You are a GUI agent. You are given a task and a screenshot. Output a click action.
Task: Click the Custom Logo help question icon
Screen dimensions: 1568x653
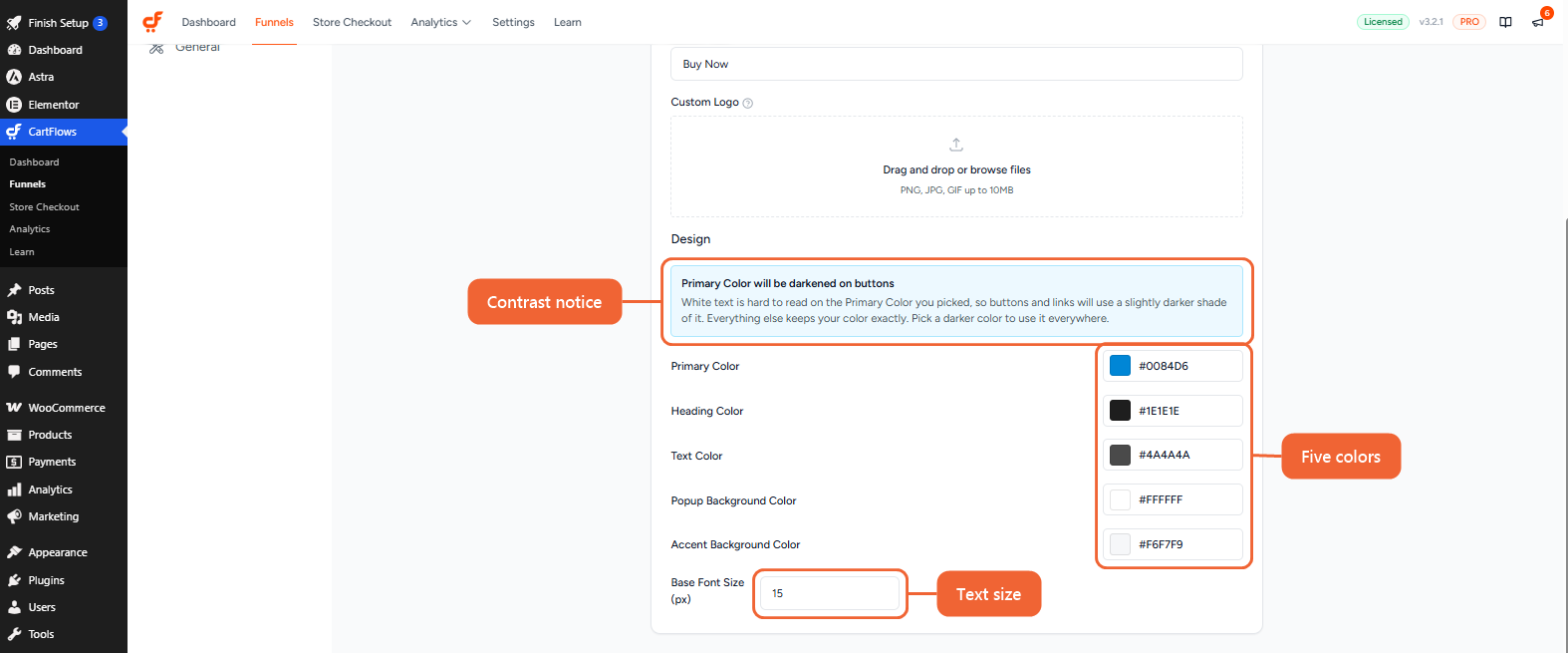(x=748, y=103)
